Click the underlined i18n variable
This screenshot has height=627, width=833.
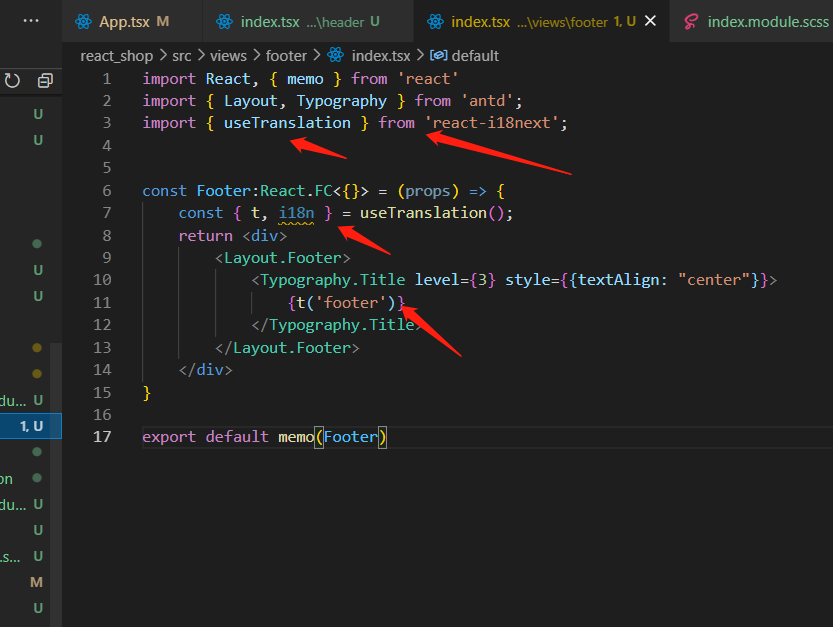click(296, 213)
